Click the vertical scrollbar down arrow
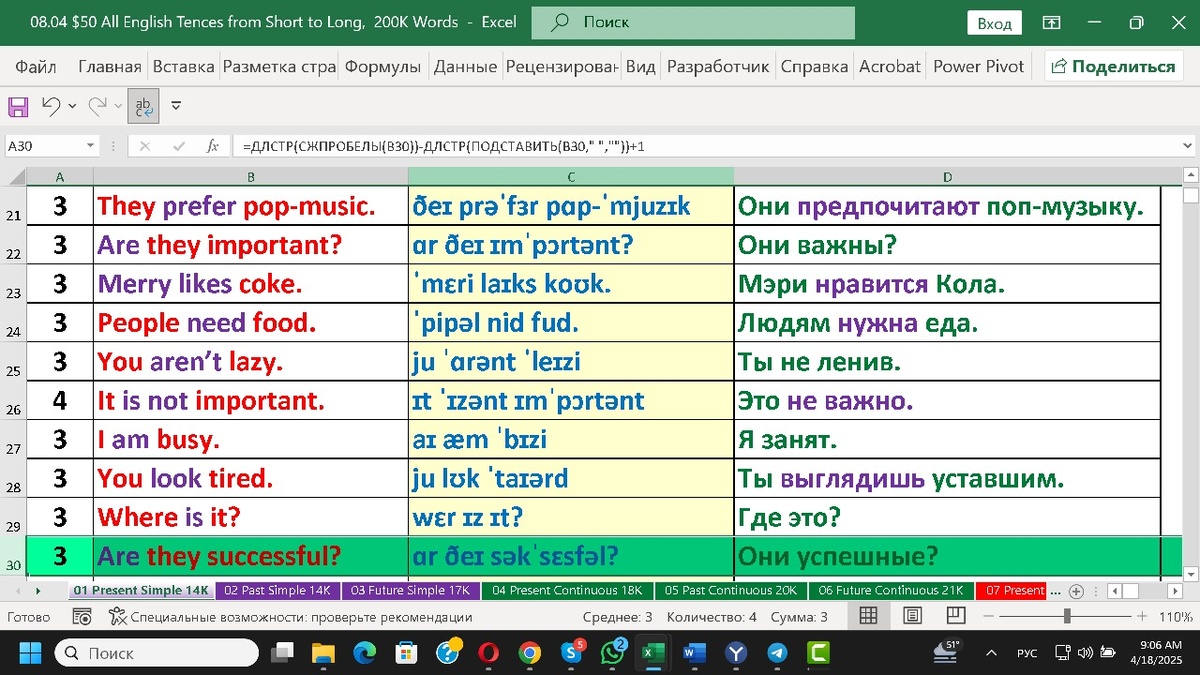 pyautogui.click(x=1190, y=574)
